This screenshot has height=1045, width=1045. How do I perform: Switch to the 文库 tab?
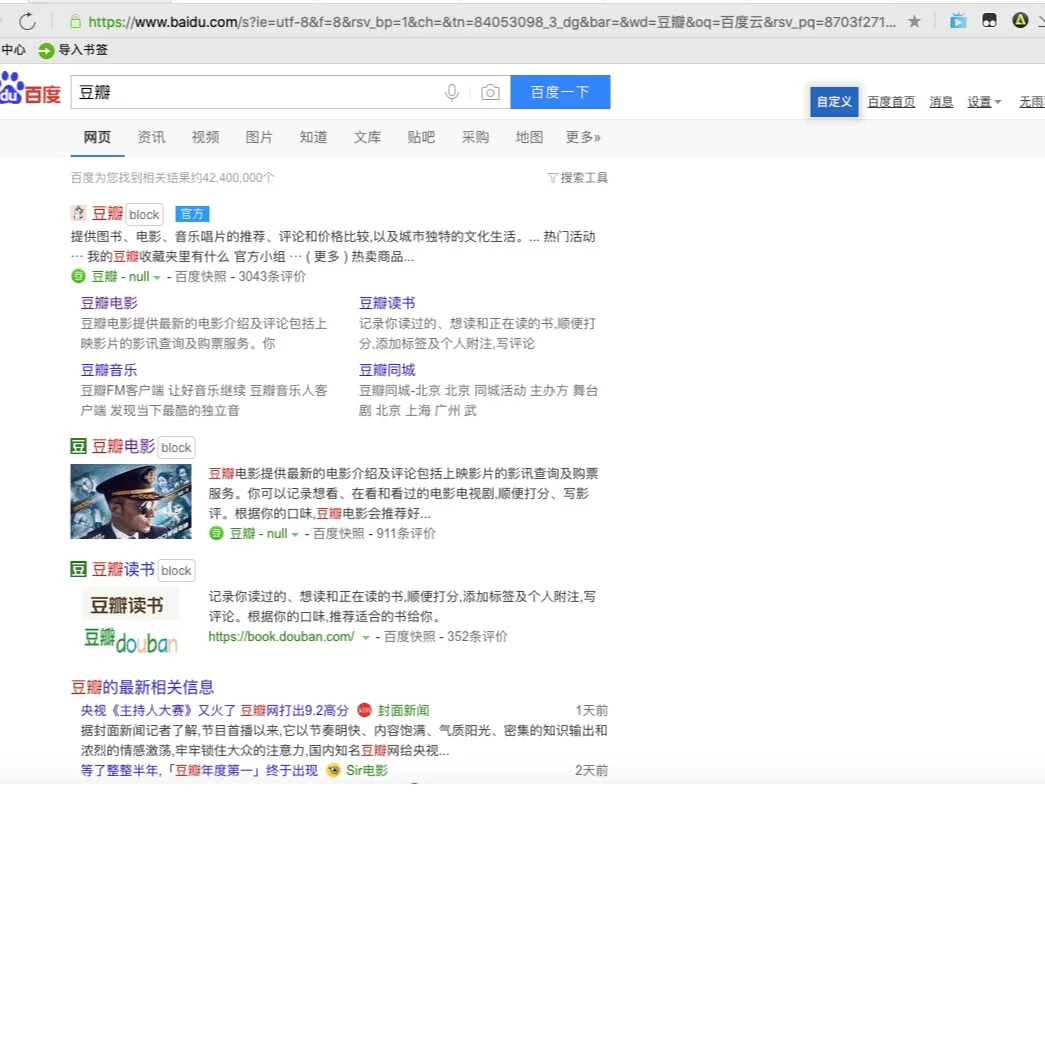[367, 137]
